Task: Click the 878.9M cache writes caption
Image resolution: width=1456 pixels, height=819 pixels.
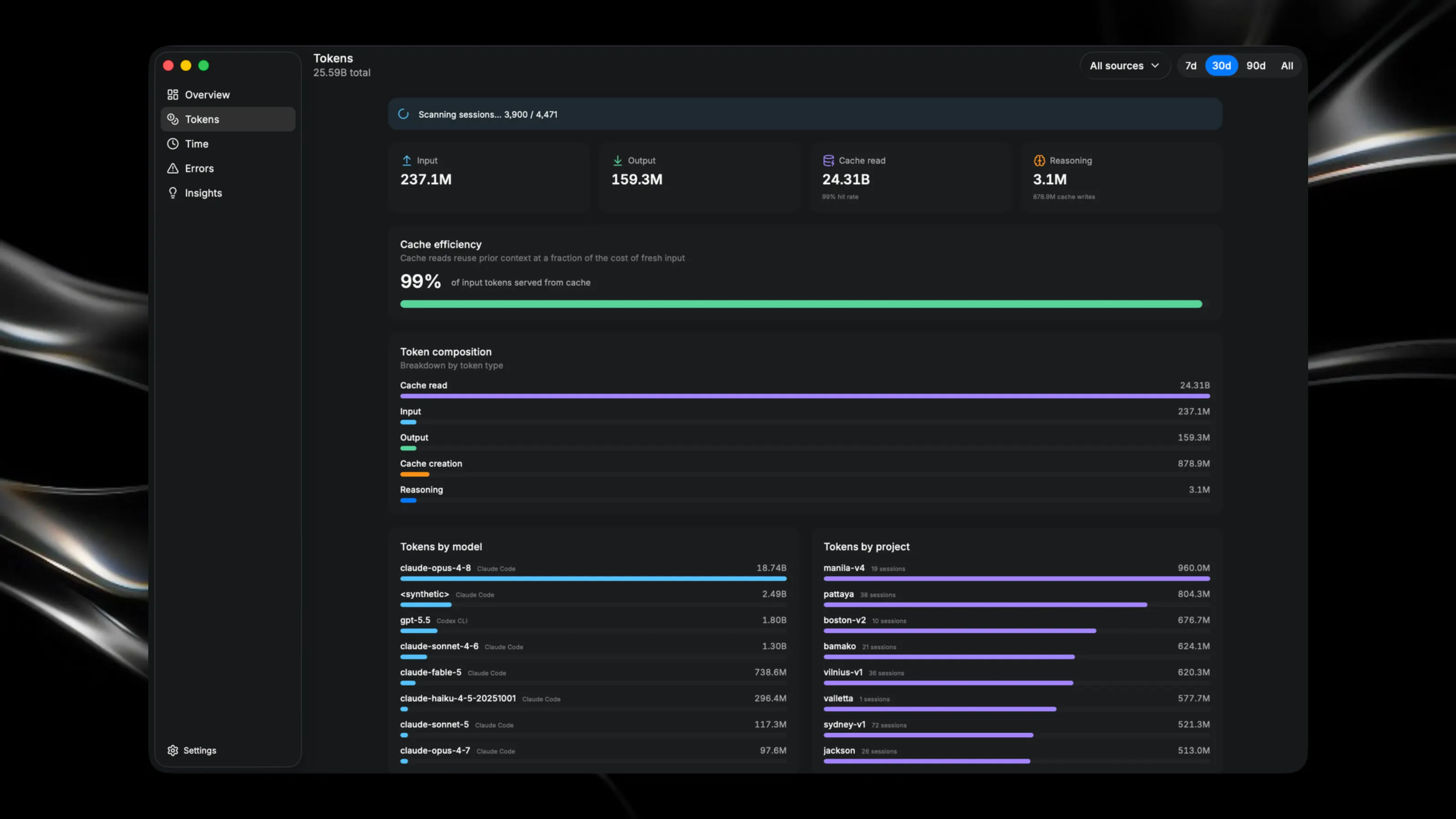Action: point(1064,197)
